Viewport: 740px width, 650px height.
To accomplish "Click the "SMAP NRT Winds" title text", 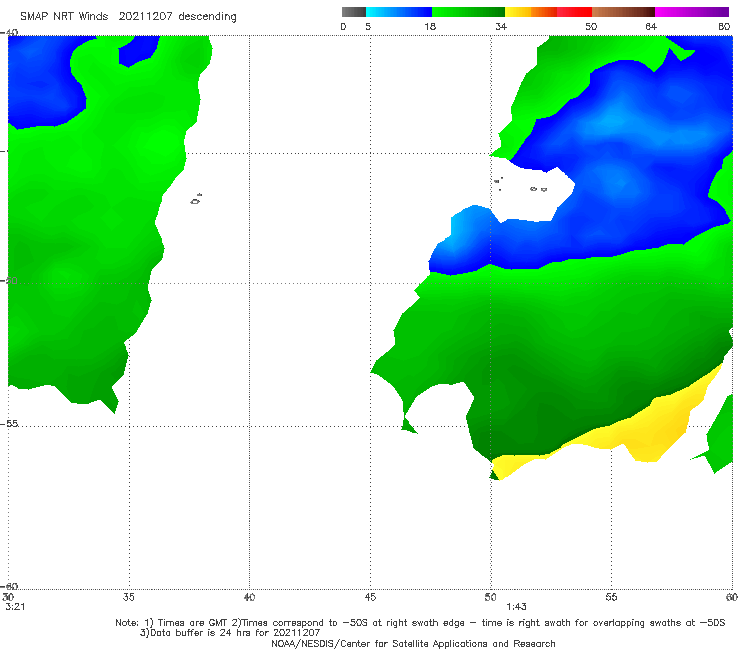I will point(64,17).
